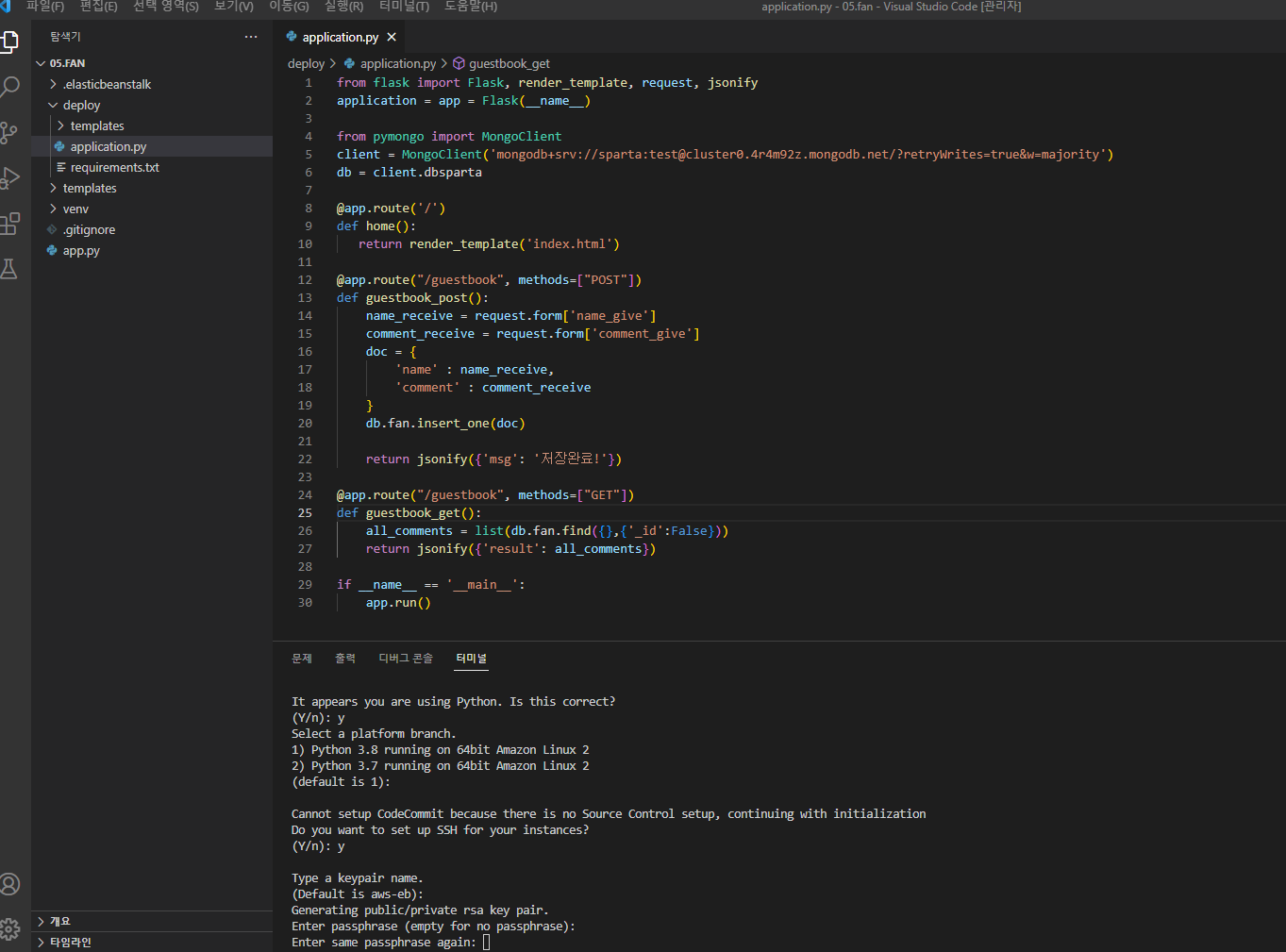Open the Extensions view
The image size is (1286, 952).
click(9, 224)
